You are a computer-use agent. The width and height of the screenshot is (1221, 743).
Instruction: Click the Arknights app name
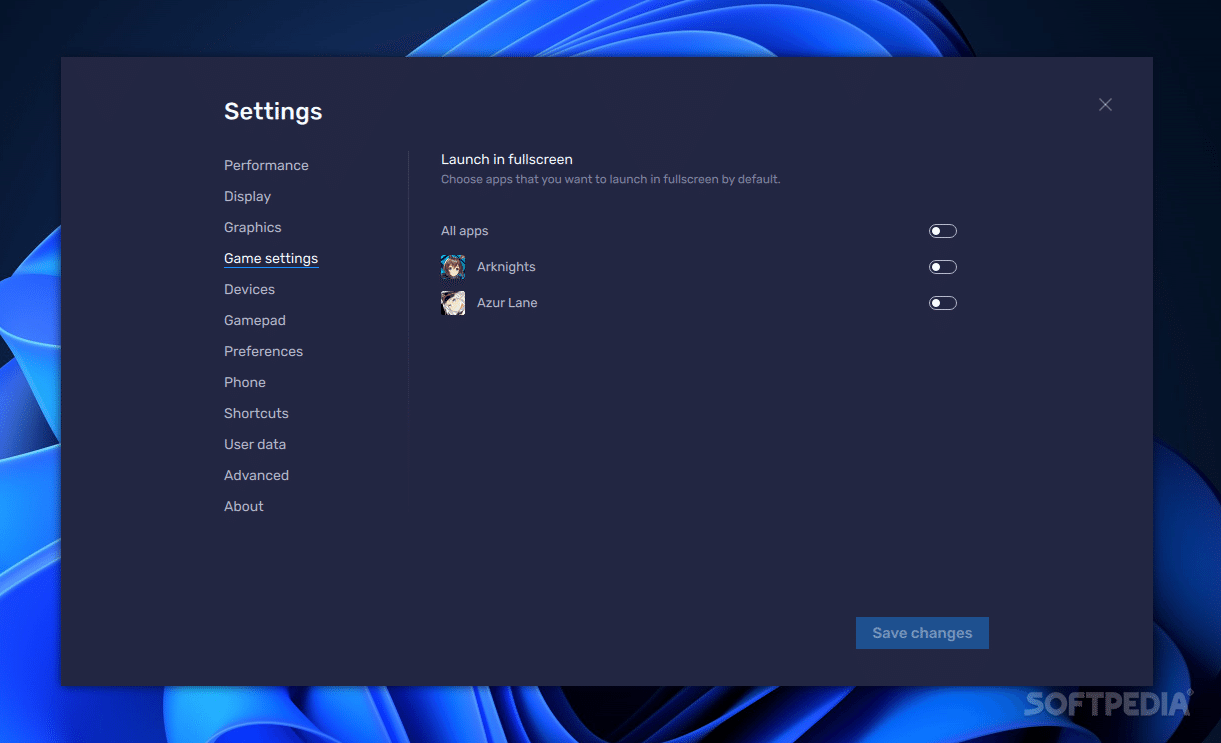506,267
